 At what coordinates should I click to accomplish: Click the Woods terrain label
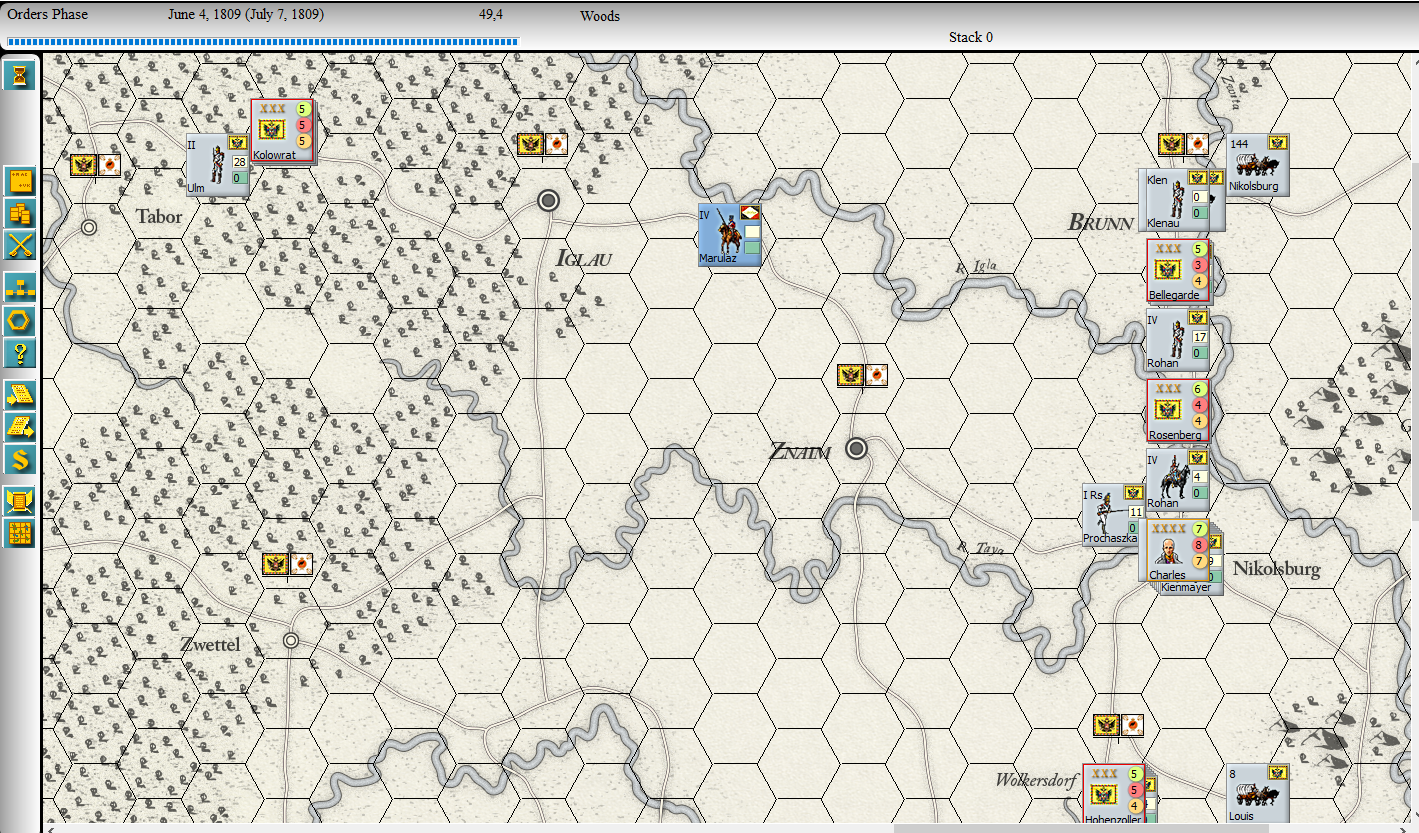[x=600, y=17]
